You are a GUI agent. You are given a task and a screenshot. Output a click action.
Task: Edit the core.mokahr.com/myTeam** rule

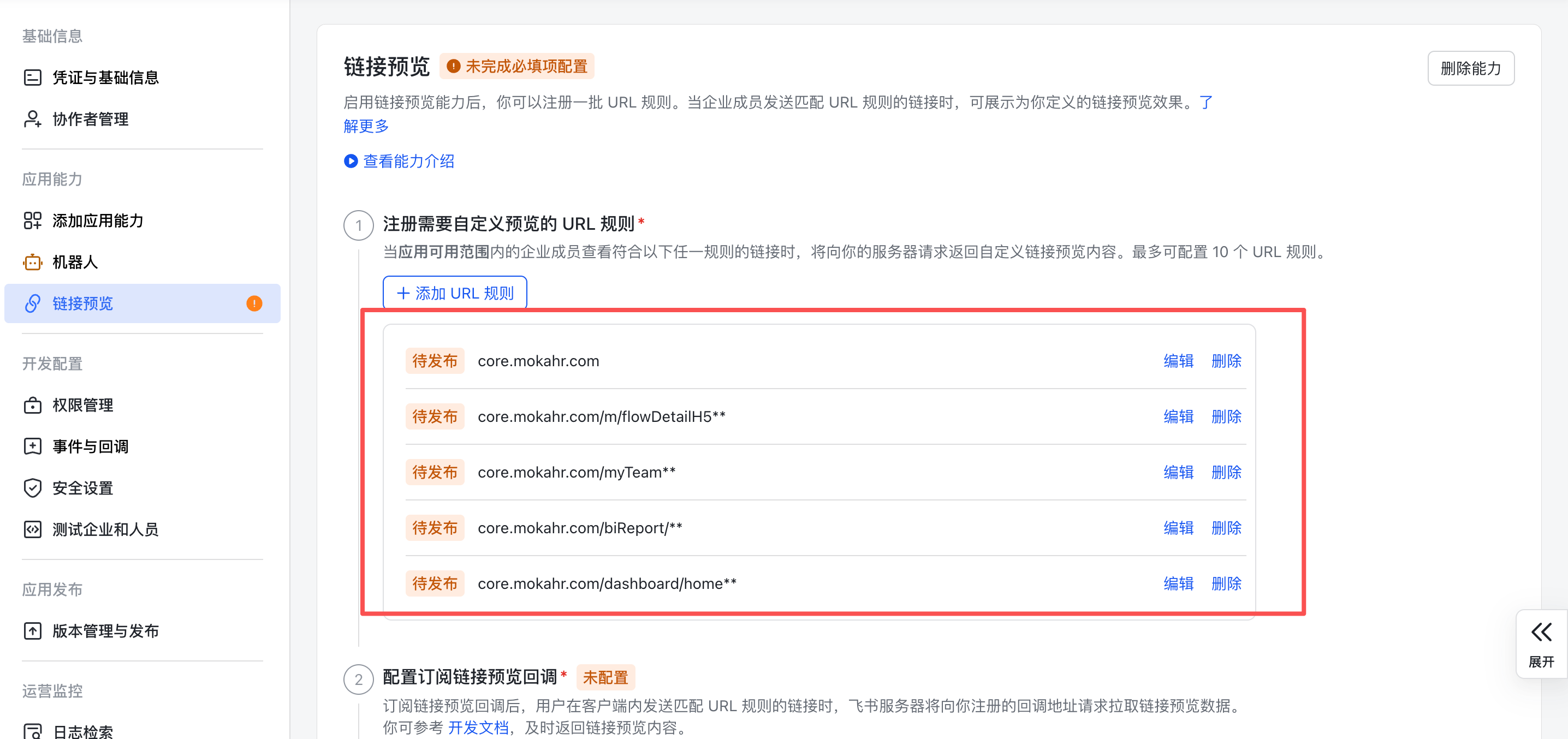point(1178,472)
